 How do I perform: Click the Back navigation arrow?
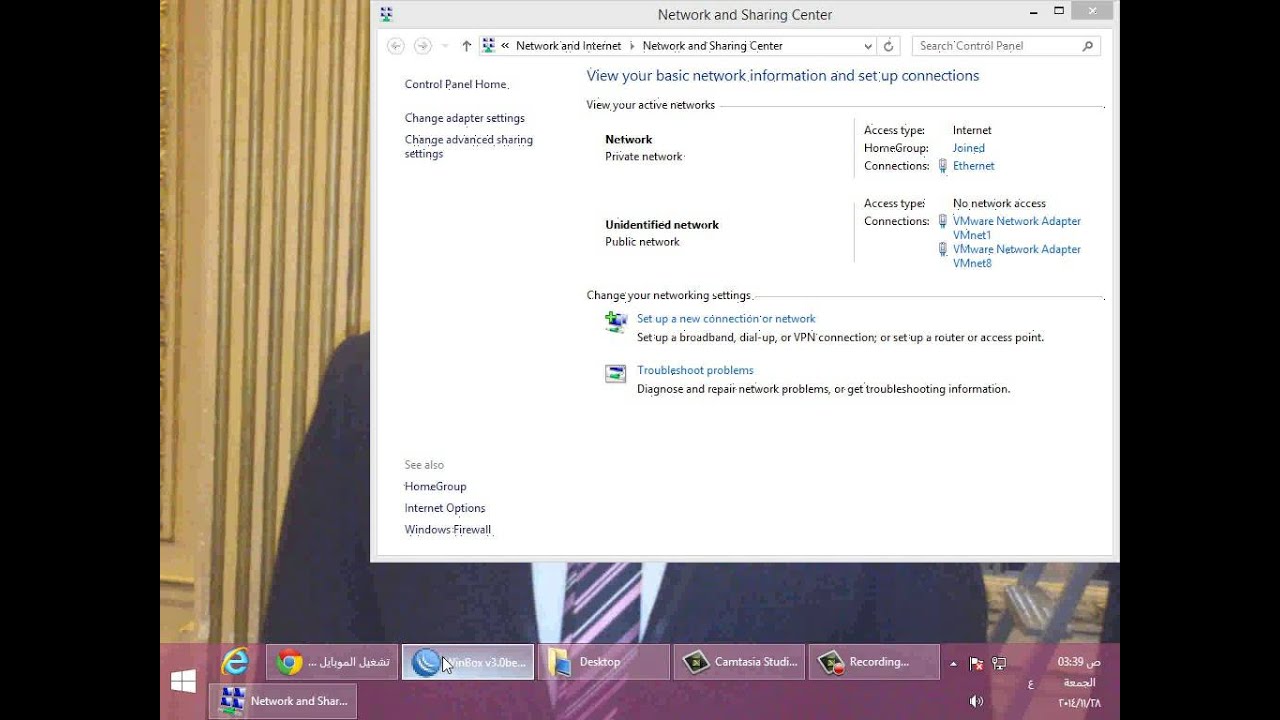(x=395, y=46)
